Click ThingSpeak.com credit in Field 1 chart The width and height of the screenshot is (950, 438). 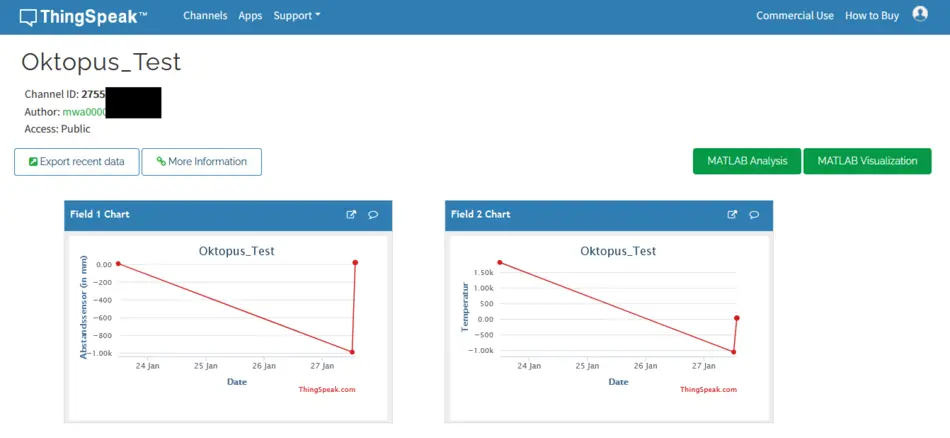click(x=326, y=390)
